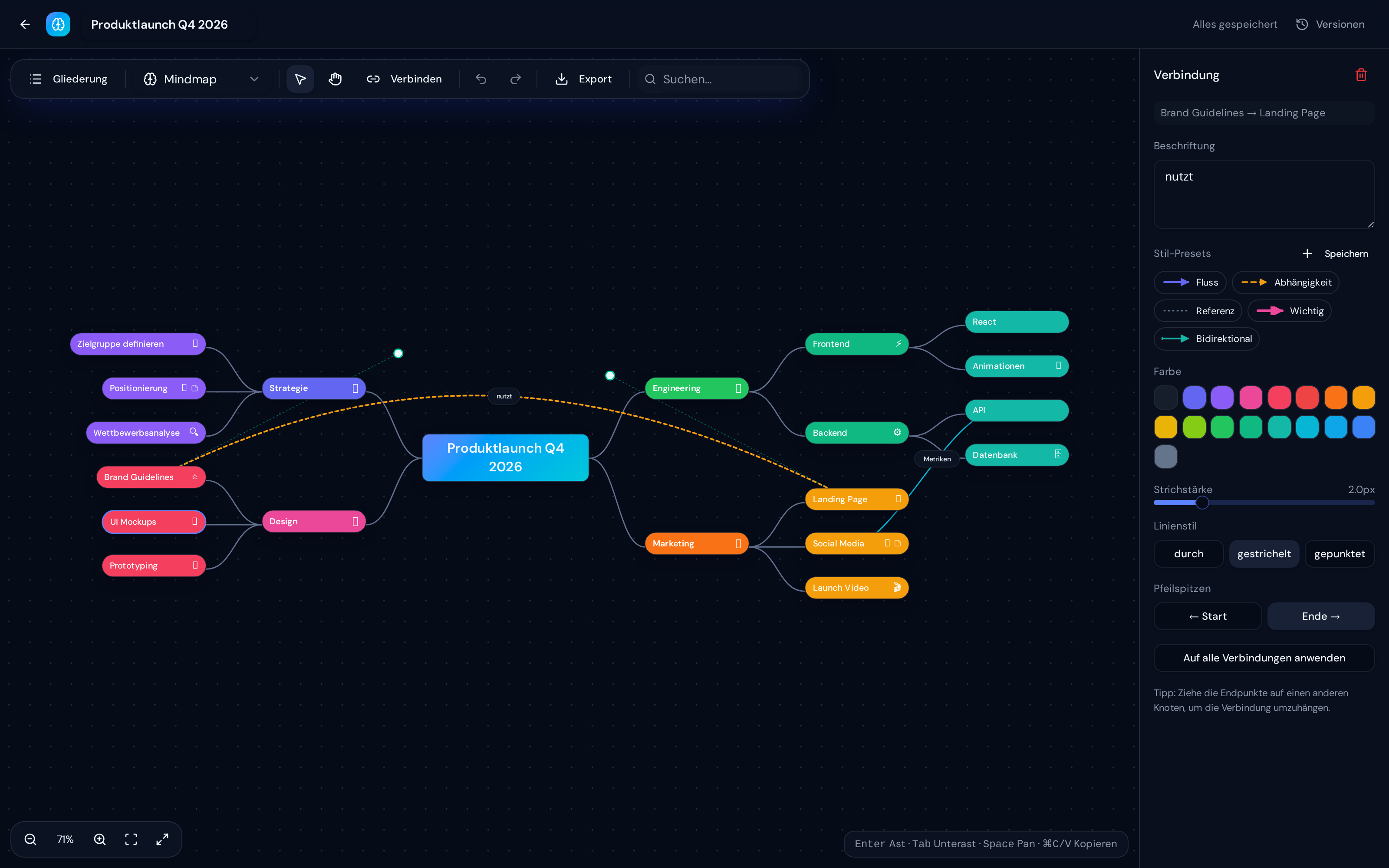Apply the Bidirektional style preset
Image resolution: width=1389 pixels, height=868 pixels.
(1207, 339)
